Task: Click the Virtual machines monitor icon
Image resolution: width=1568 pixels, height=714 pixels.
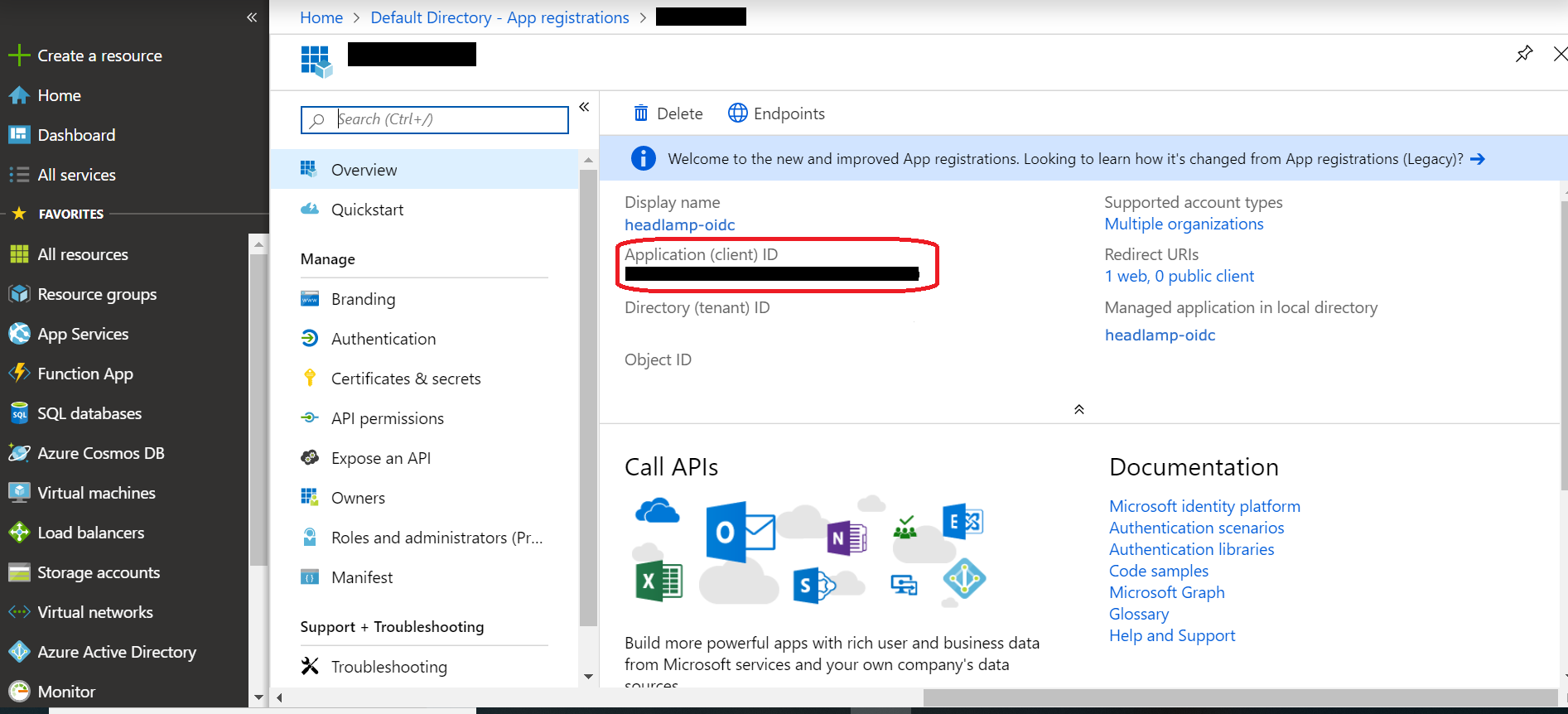Action: [19, 493]
